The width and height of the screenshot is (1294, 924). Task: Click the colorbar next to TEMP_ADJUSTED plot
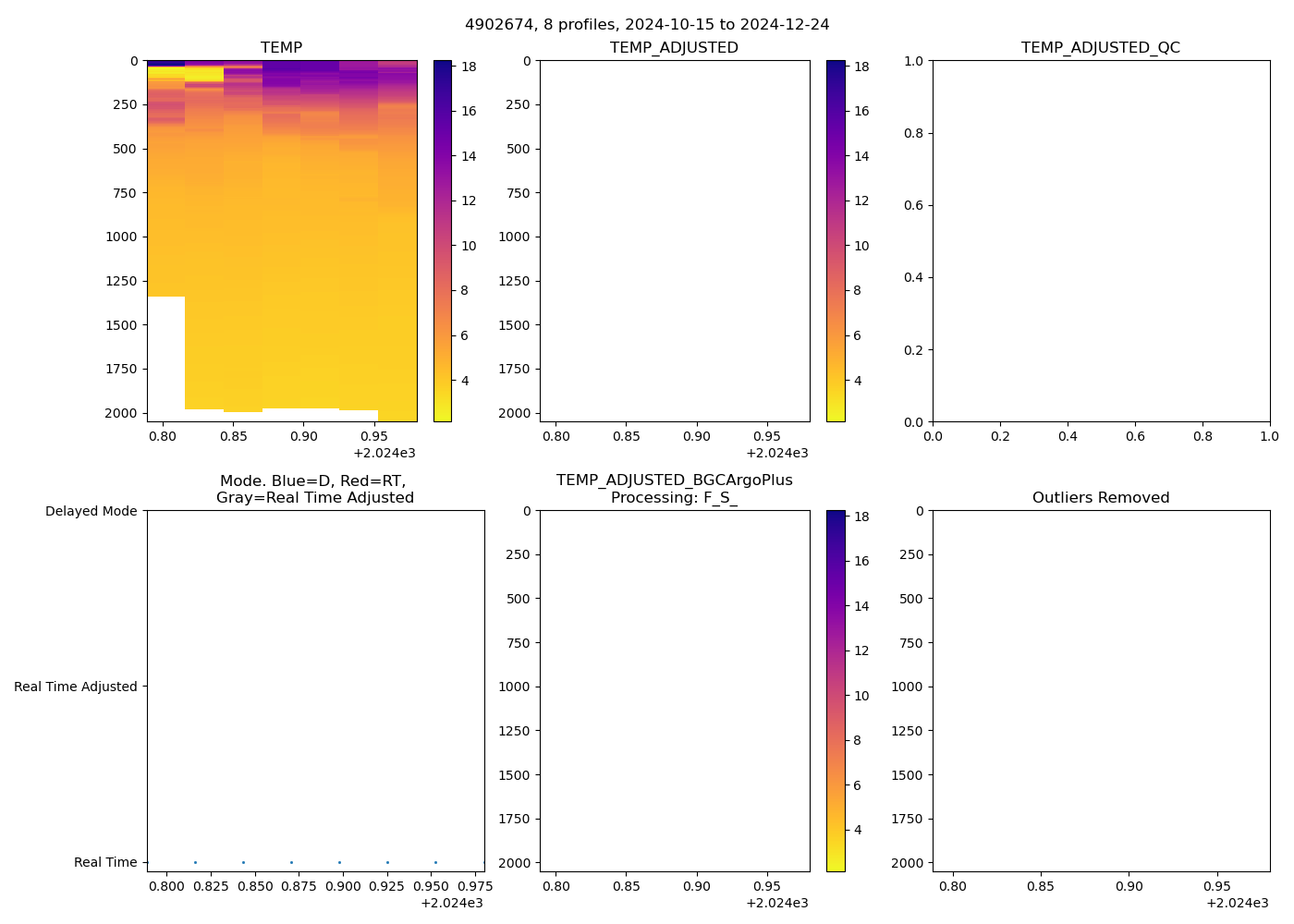(x=835, y=240)
